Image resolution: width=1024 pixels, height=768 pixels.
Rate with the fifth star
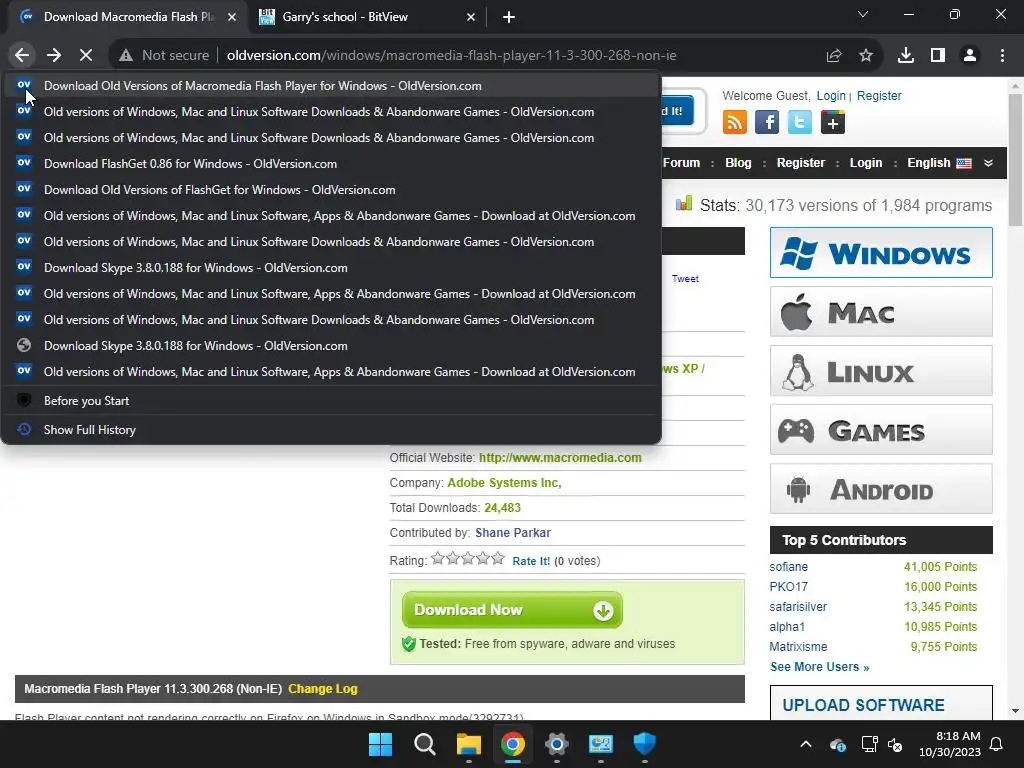click(498, 558)
